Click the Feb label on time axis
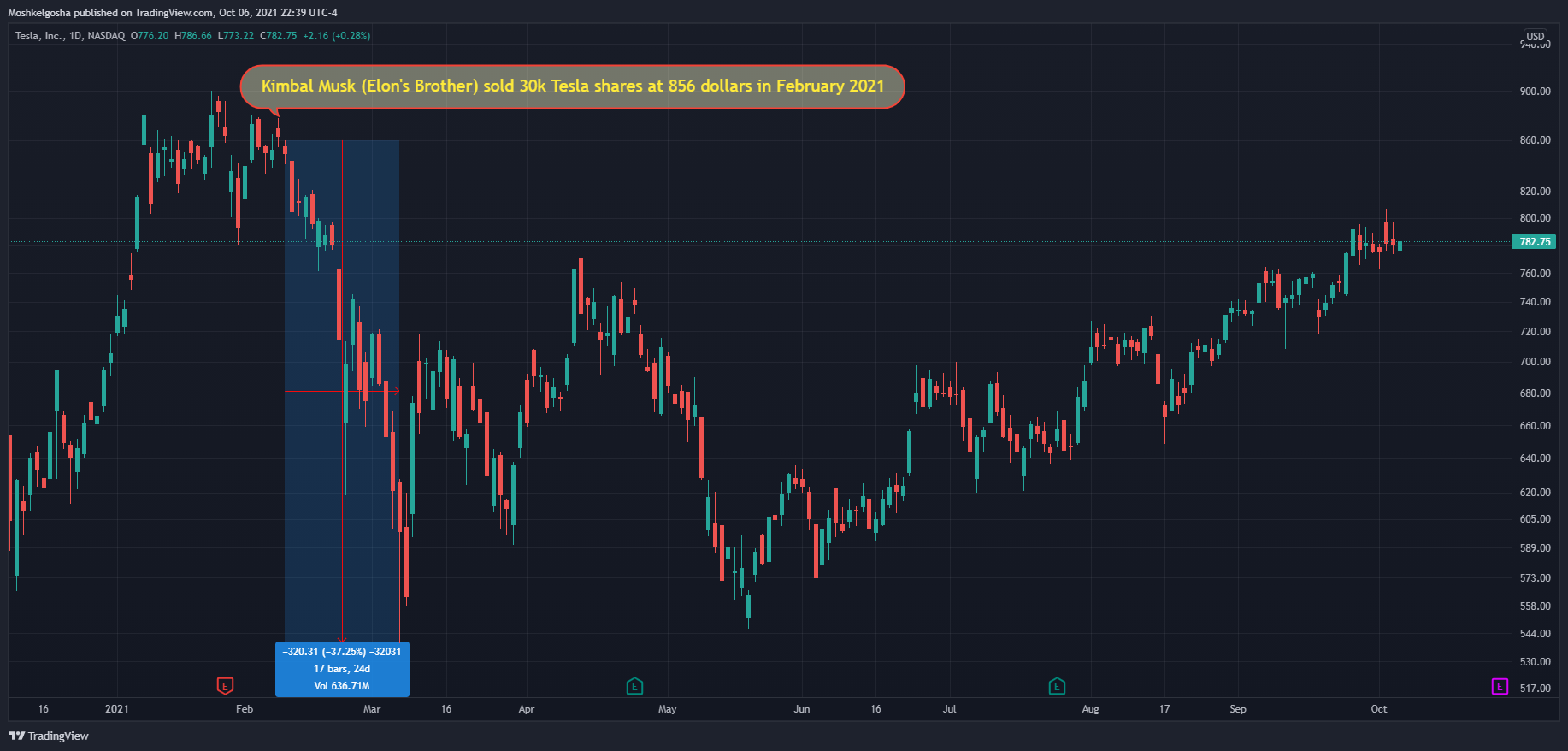Screen dimensions: 1568x751 (x=245, y=709)
